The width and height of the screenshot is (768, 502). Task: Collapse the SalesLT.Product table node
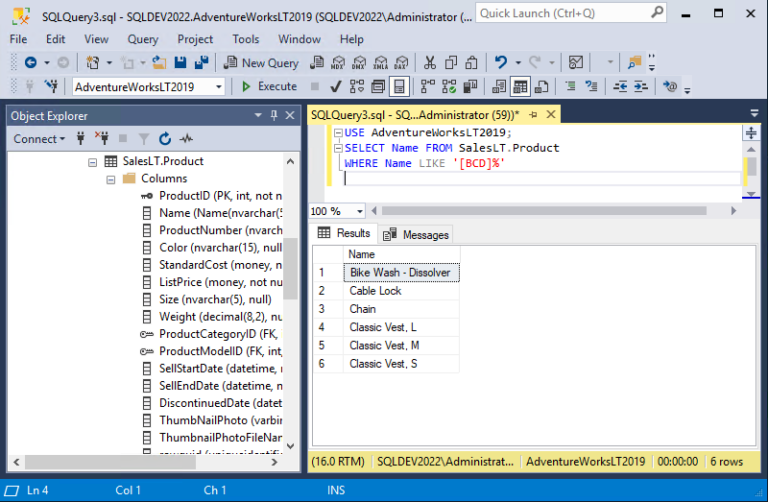(93, 162)
